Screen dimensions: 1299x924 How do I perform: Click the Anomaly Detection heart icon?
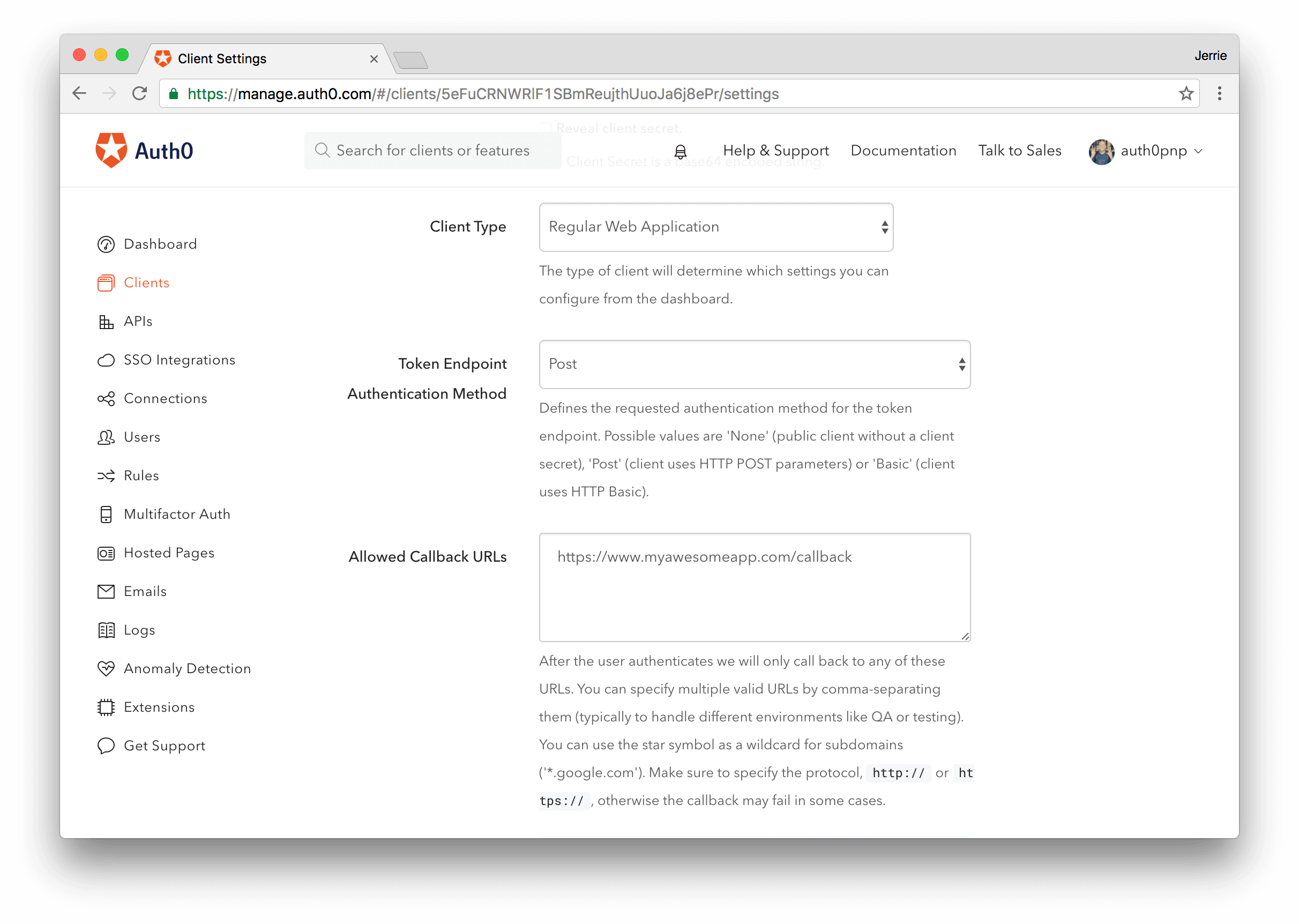(106, 668)
